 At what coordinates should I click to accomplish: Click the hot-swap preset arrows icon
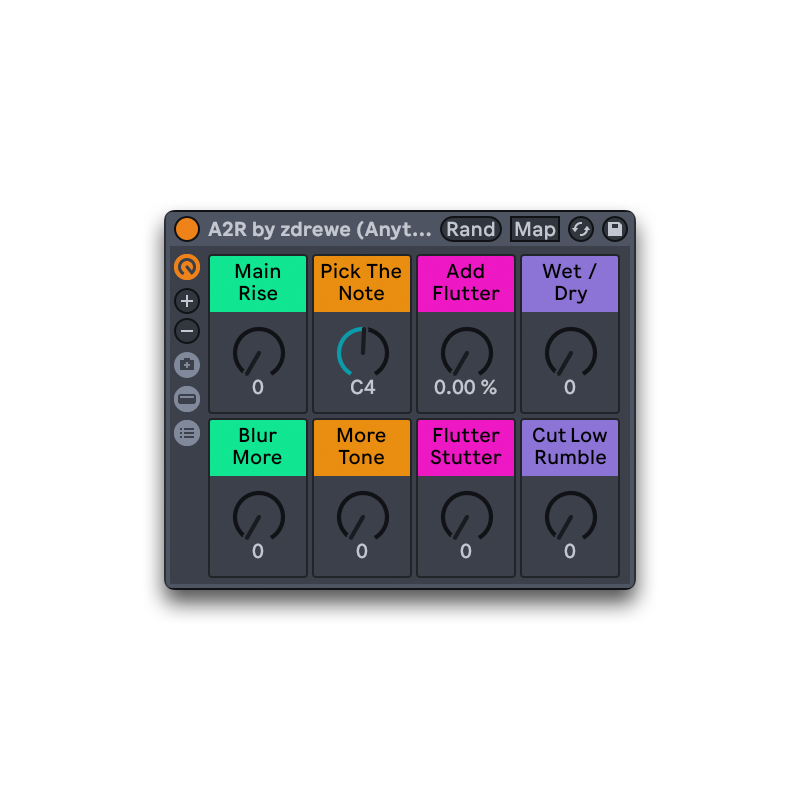coord(581,229)
